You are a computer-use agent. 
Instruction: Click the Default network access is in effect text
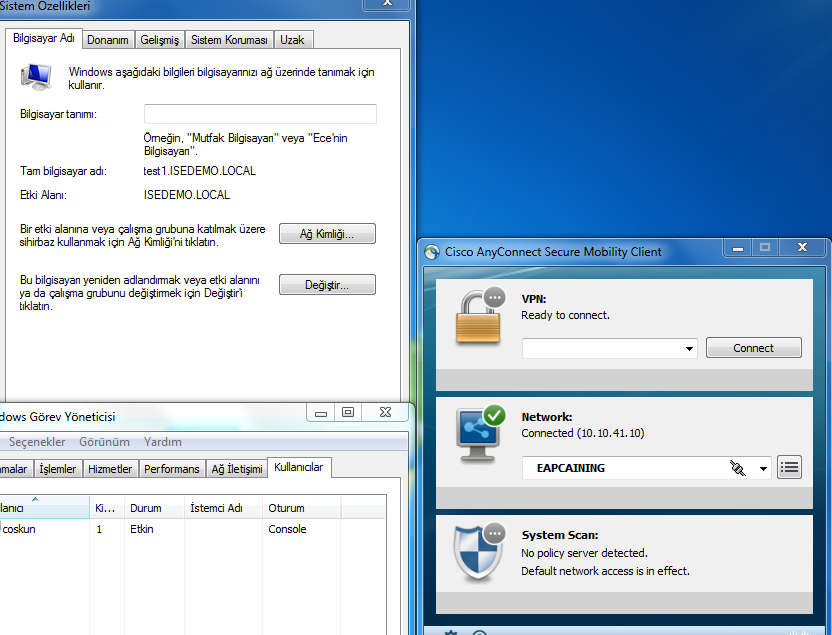pos(605,571)
